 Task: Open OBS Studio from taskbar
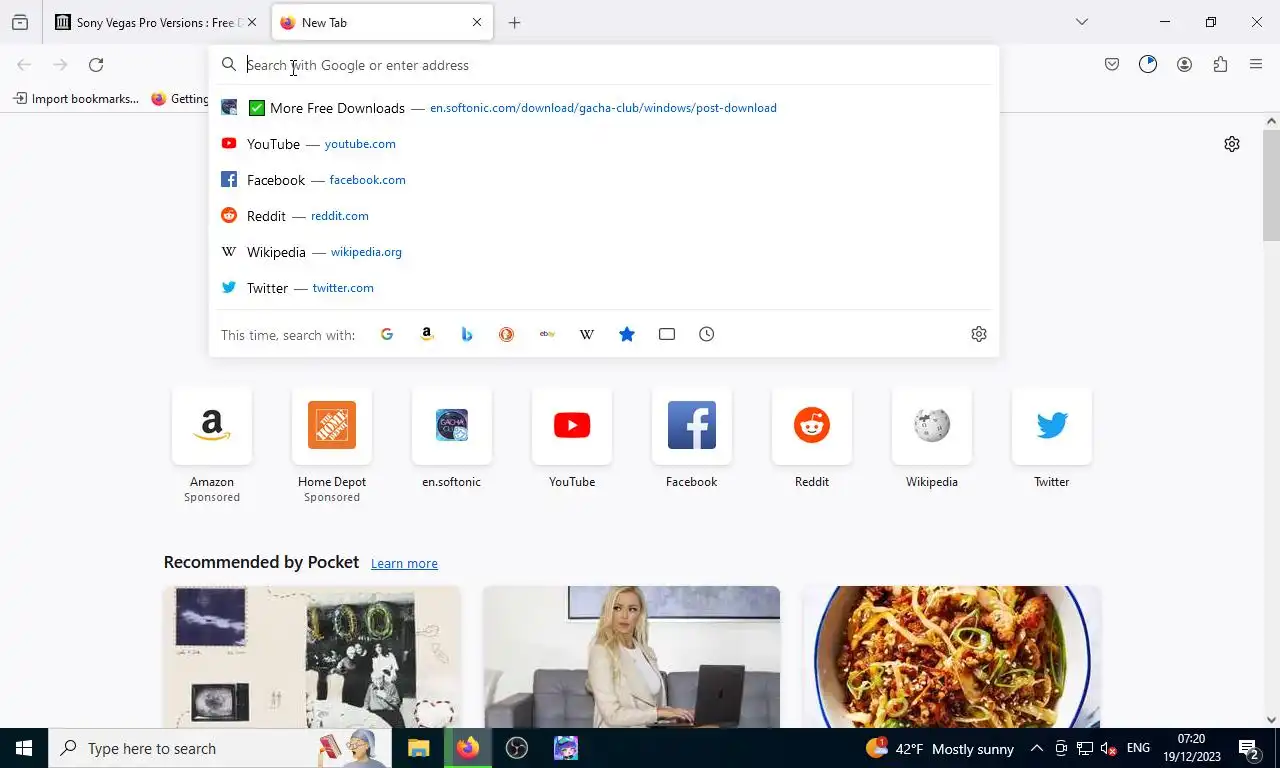coord(517,748)
